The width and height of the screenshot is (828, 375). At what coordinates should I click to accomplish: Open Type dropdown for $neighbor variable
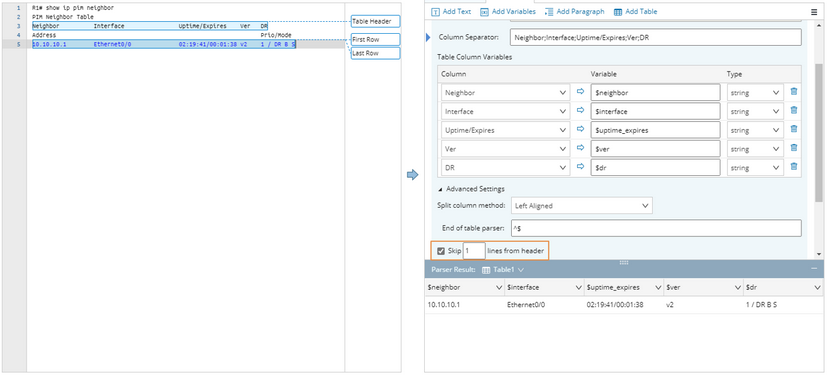click(x=755, y=92)
